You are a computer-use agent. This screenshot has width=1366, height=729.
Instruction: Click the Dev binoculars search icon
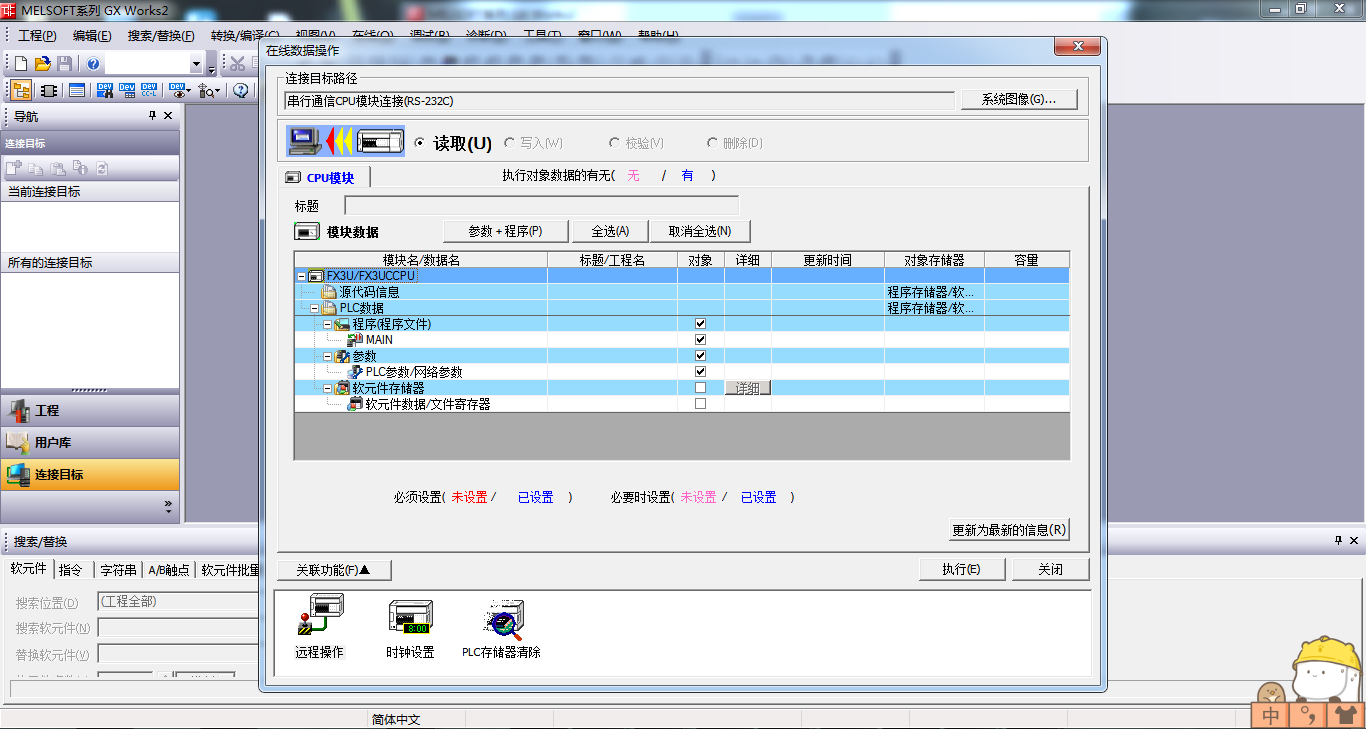[104, 90]
